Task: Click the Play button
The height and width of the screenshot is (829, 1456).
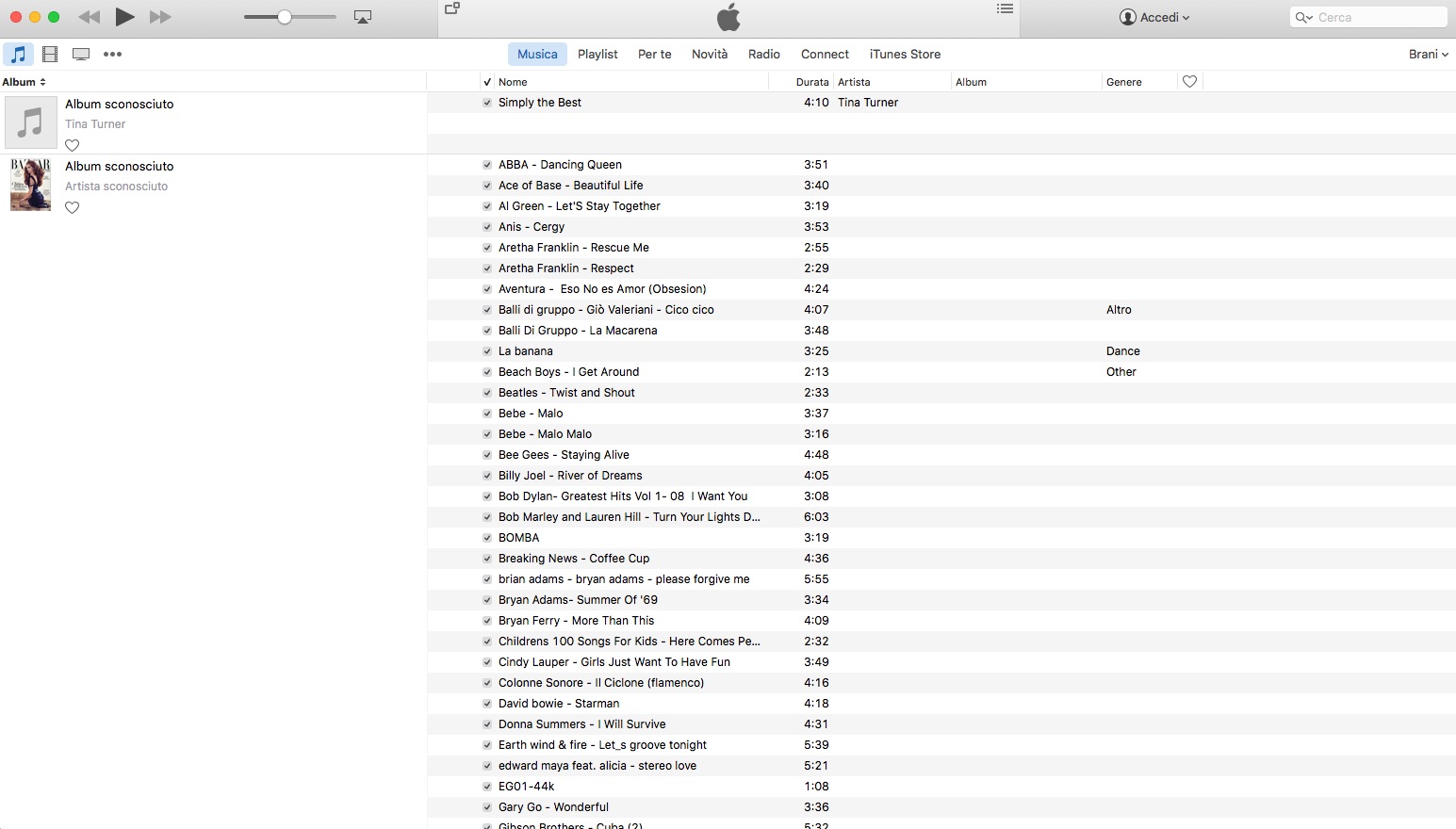Action: (124, 16)
